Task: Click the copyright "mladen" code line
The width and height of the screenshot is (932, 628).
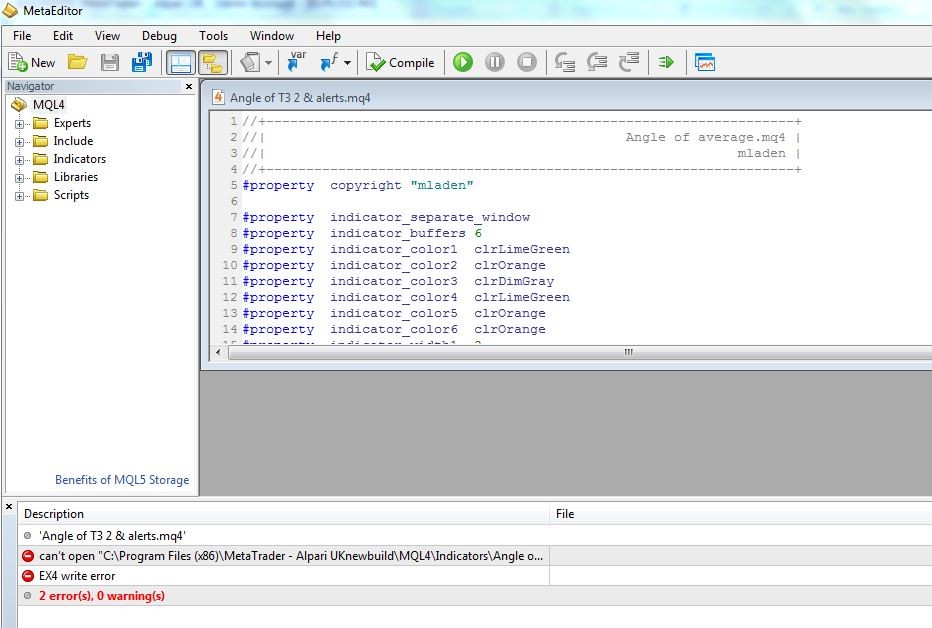Action: tap(357, 185)
